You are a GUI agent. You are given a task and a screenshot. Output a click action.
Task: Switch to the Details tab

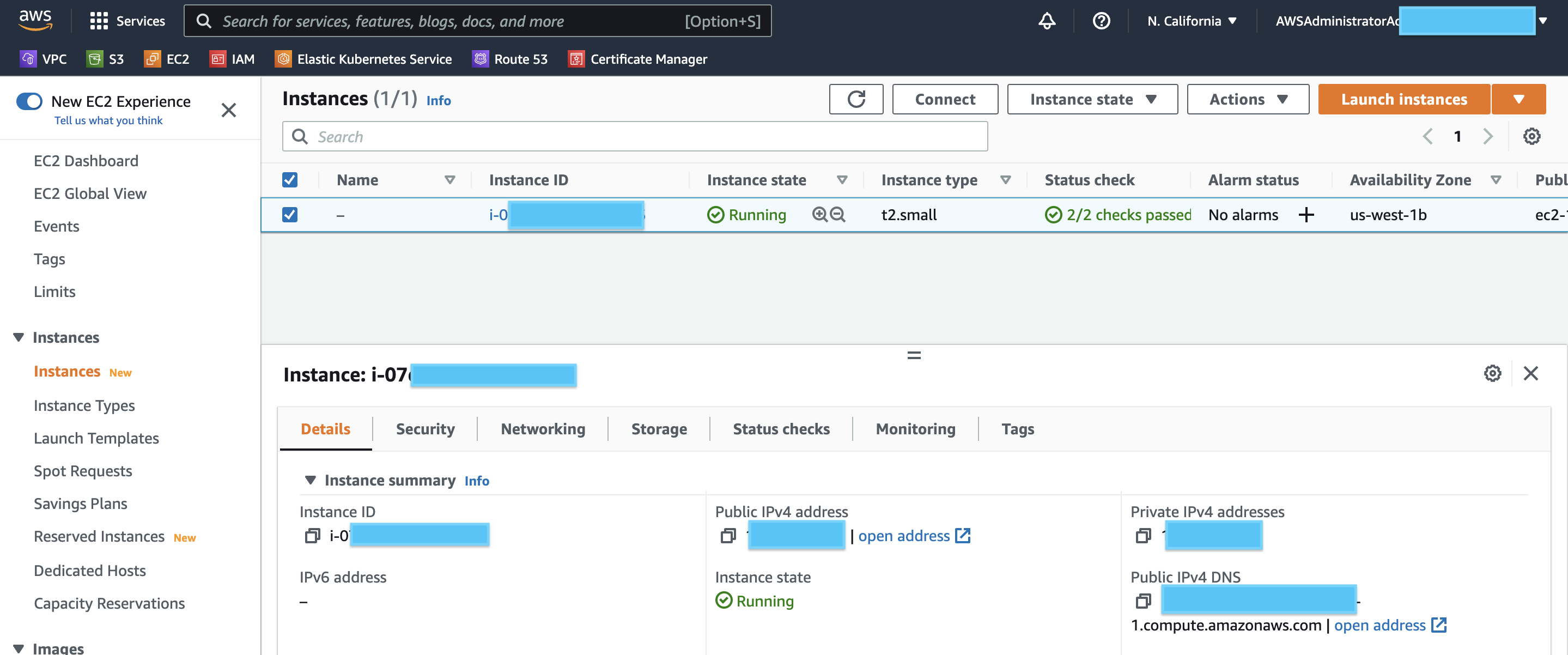326,429
